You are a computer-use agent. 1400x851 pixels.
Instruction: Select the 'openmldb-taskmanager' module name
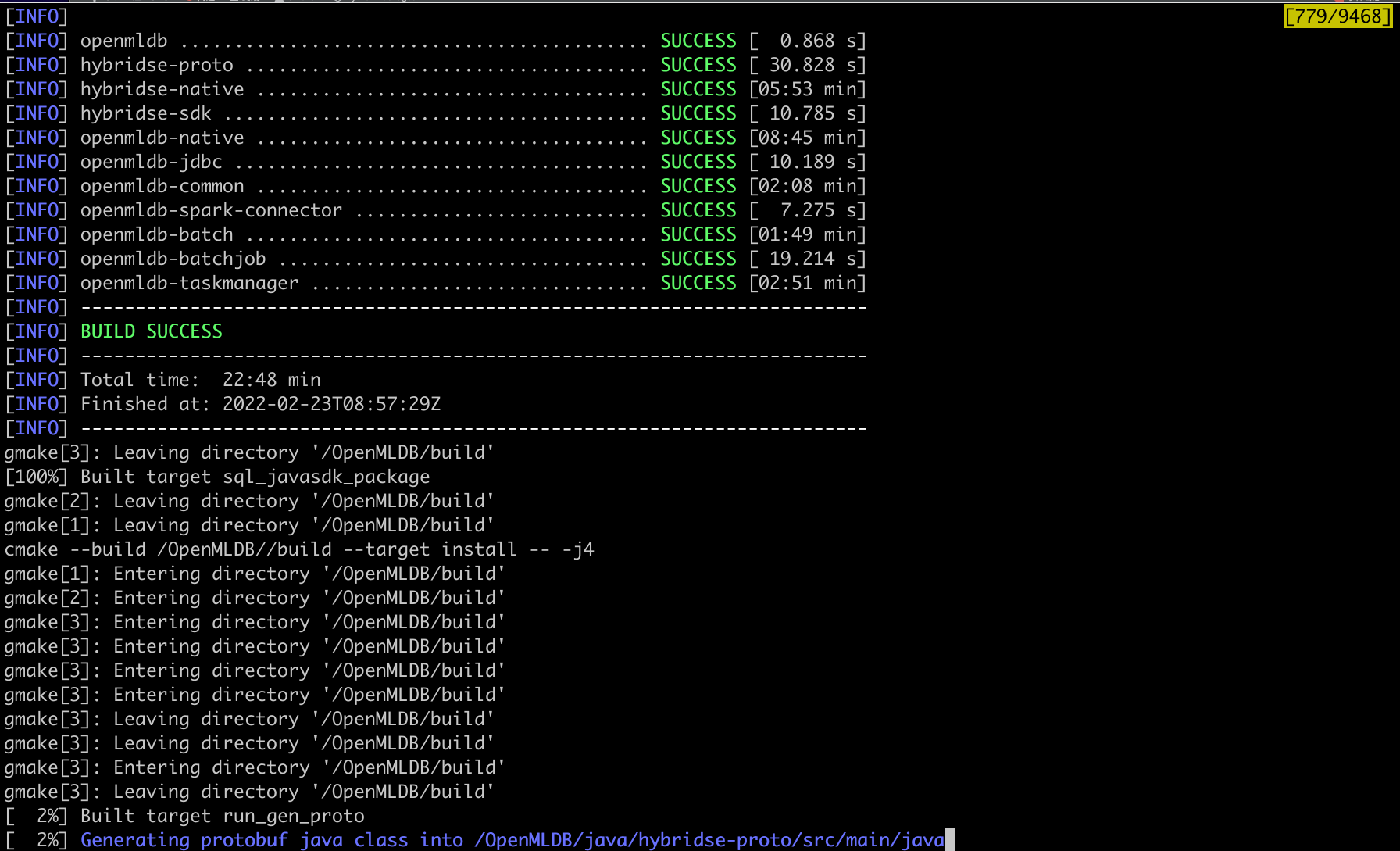coord(189,283)
